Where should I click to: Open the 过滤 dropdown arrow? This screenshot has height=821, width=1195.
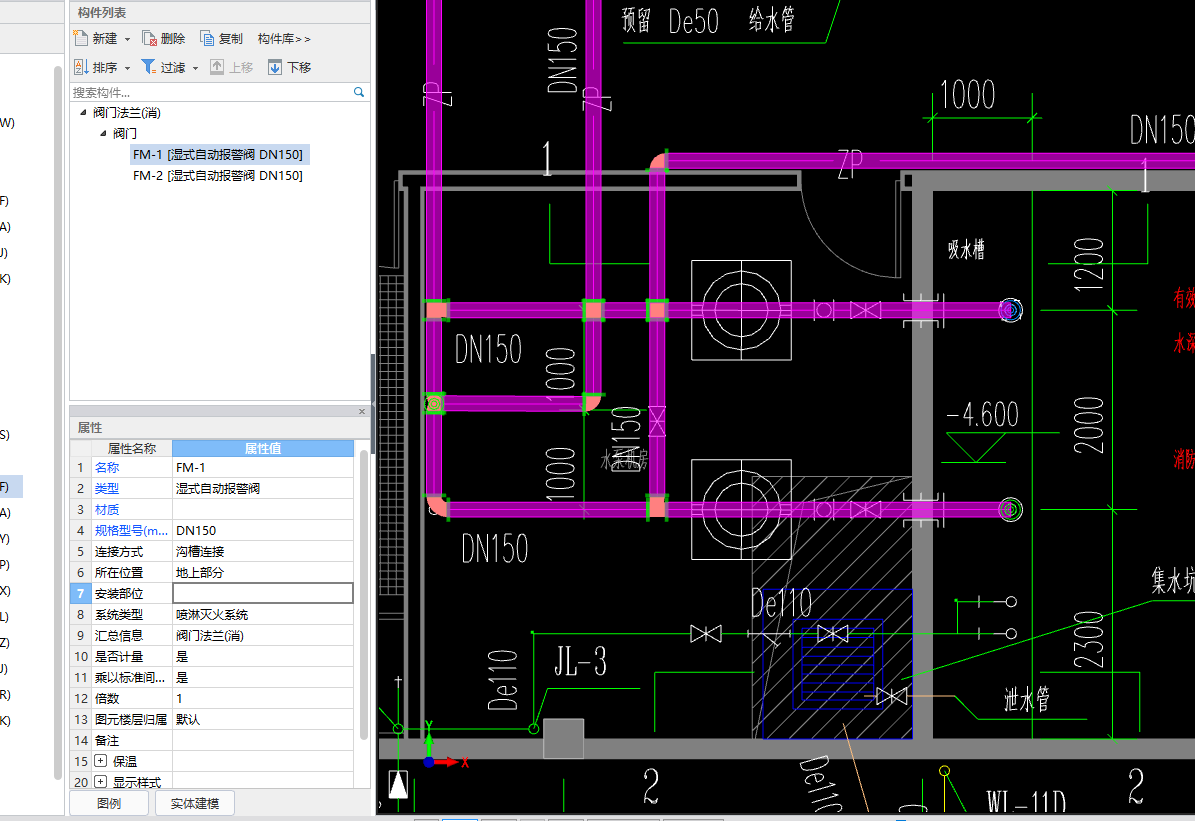pos(195,68)
